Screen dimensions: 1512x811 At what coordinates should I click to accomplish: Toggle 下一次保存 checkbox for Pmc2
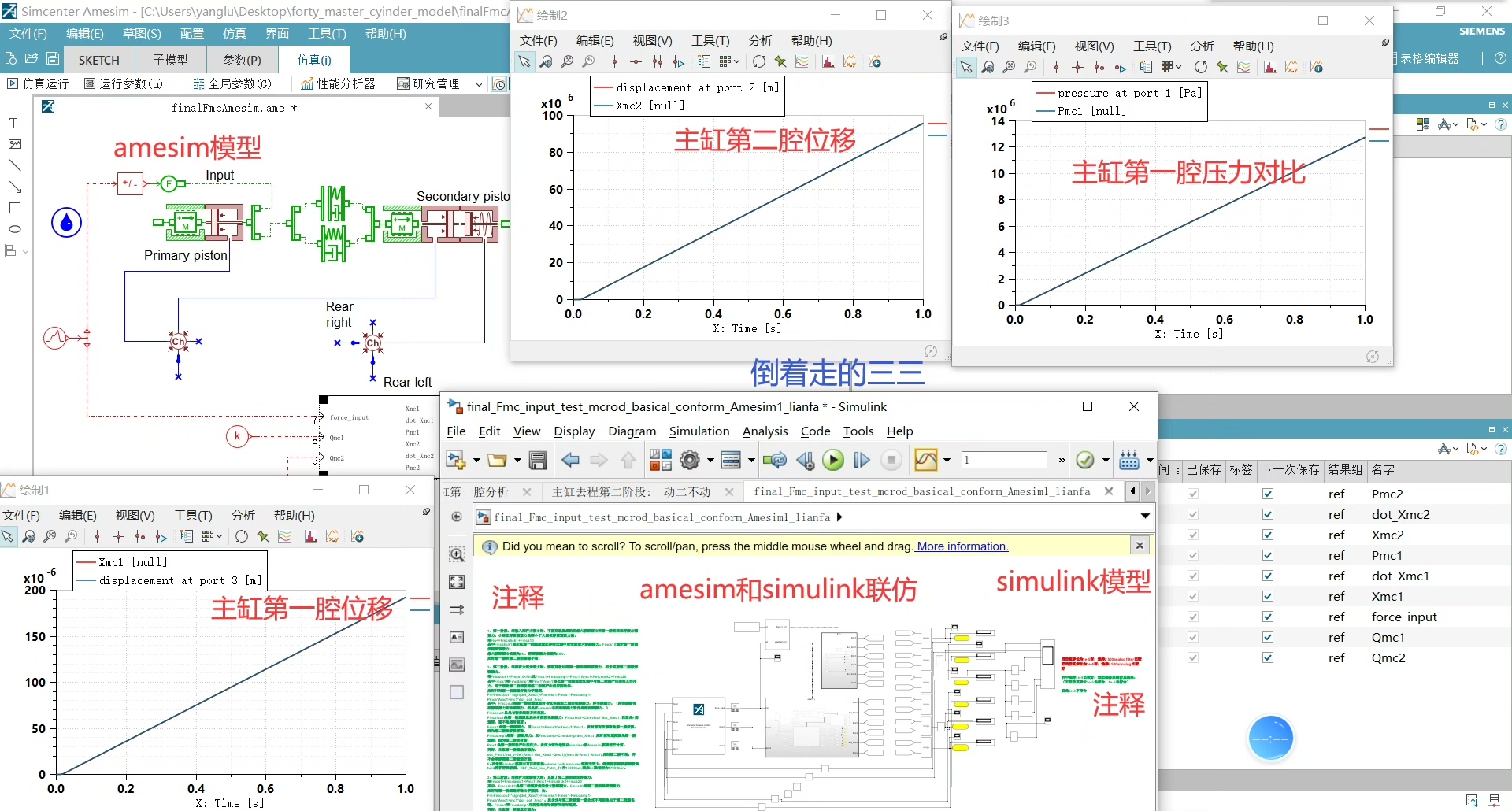coord(1268,494)
